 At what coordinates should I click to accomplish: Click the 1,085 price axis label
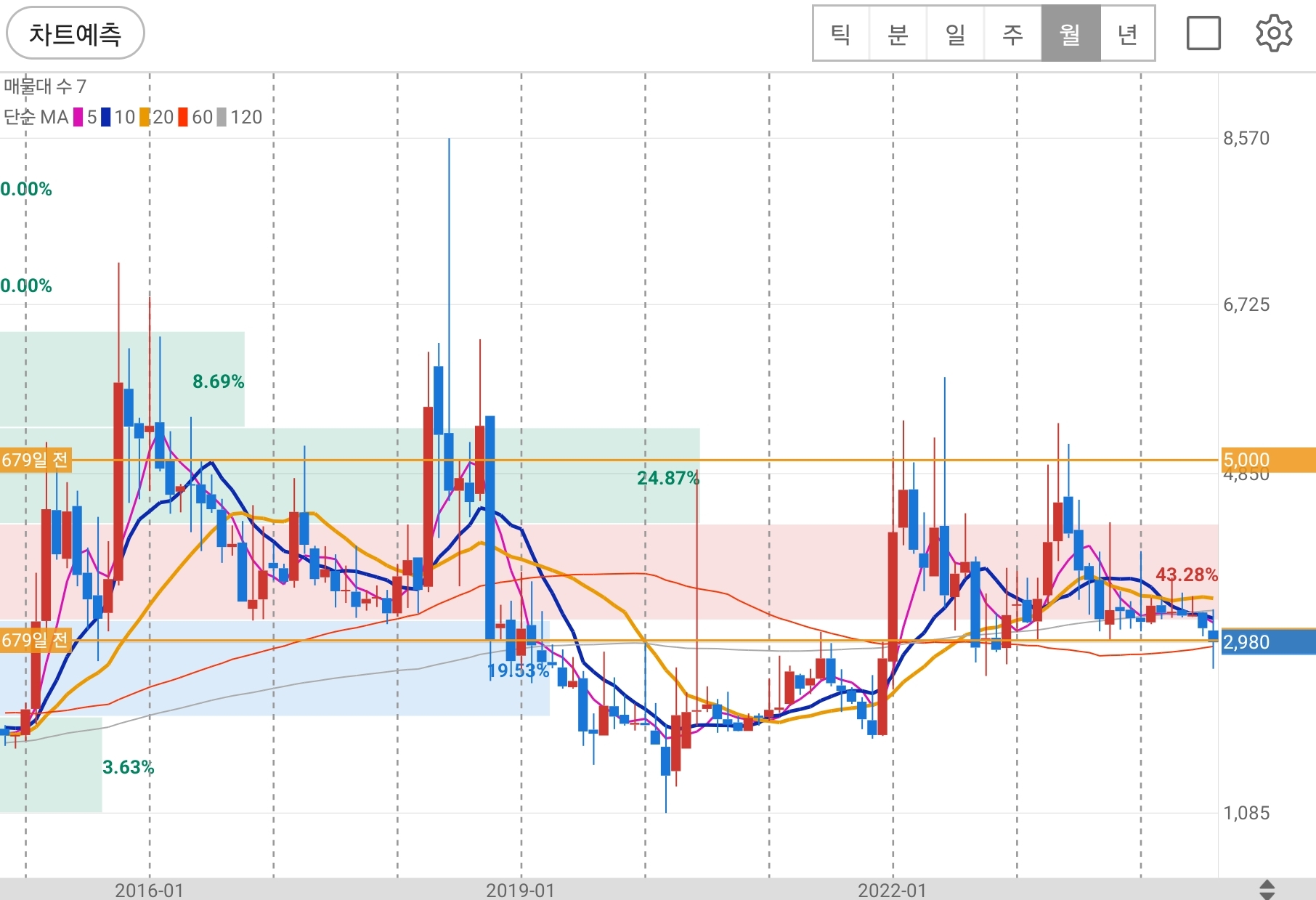tap(1246, 813)
